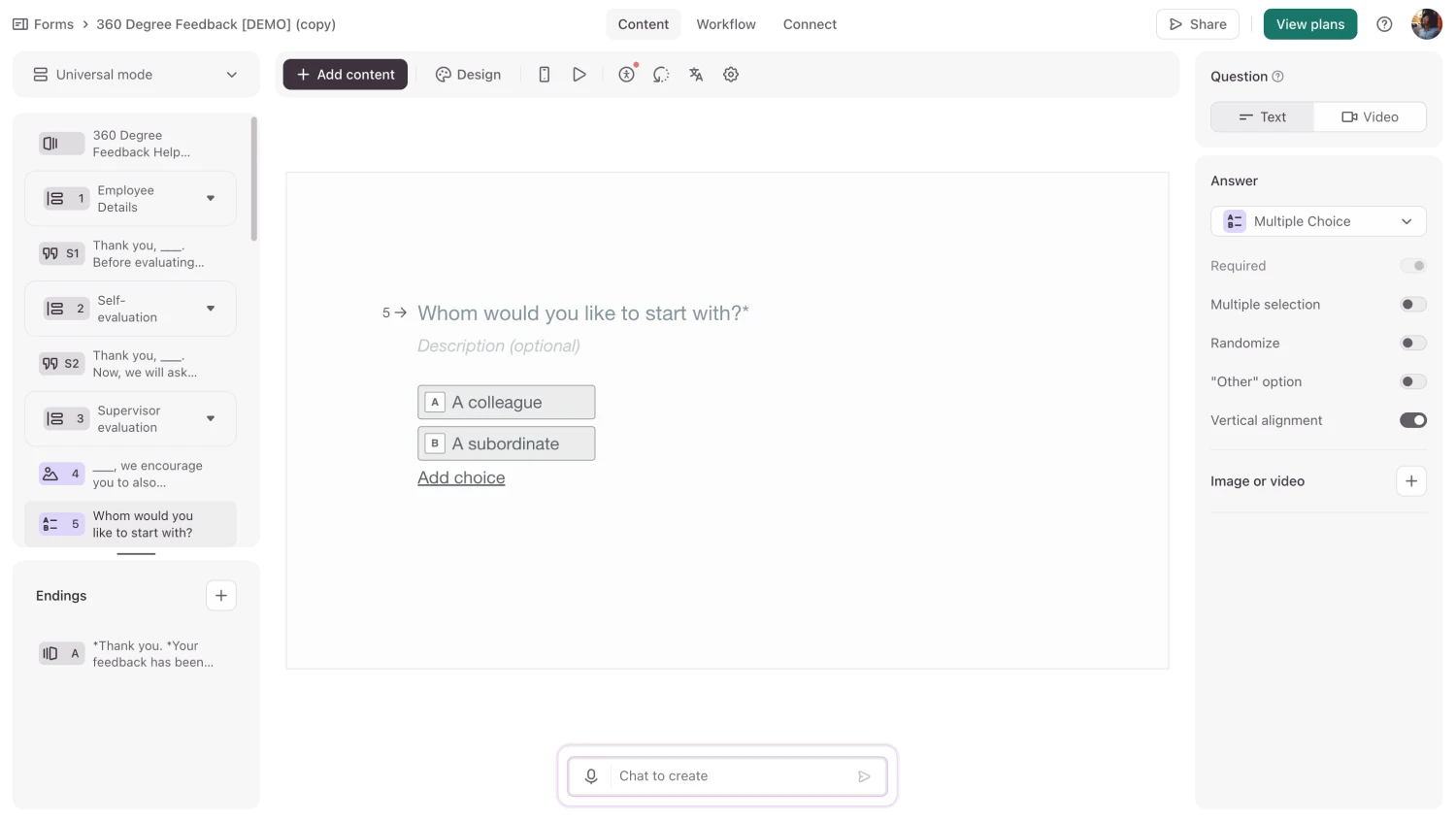Image resolution: width=1456 pixels, height=821 pixels.
Task: Switch to the Workflow tab
Action: click(726, 23)
